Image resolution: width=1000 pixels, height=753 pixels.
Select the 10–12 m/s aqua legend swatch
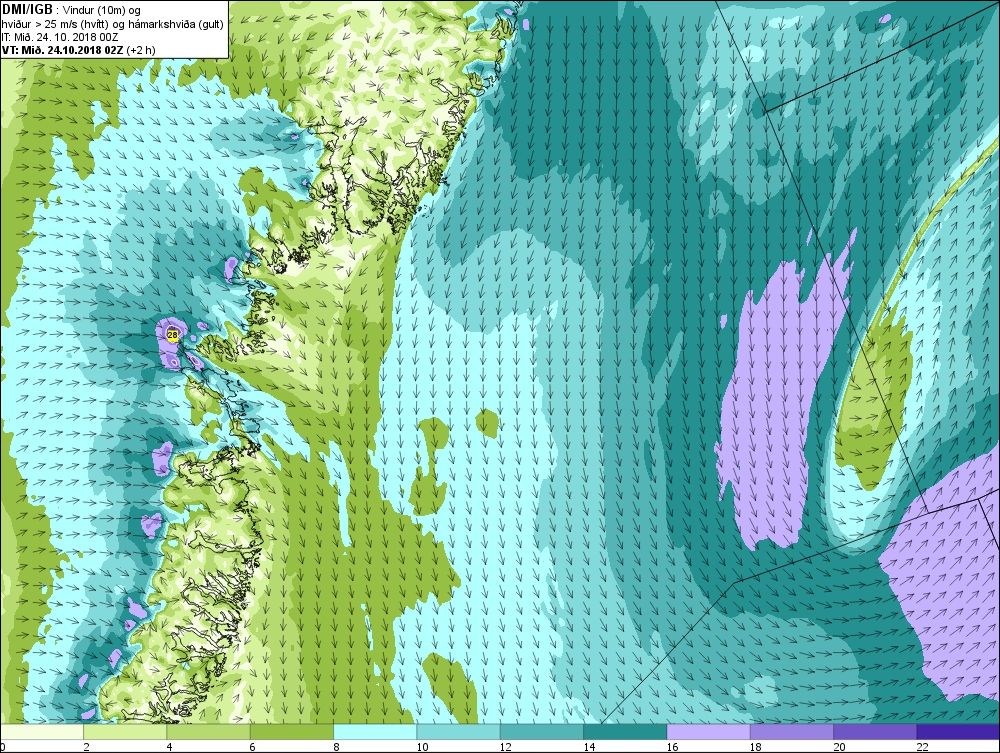(x=458, y=731)
